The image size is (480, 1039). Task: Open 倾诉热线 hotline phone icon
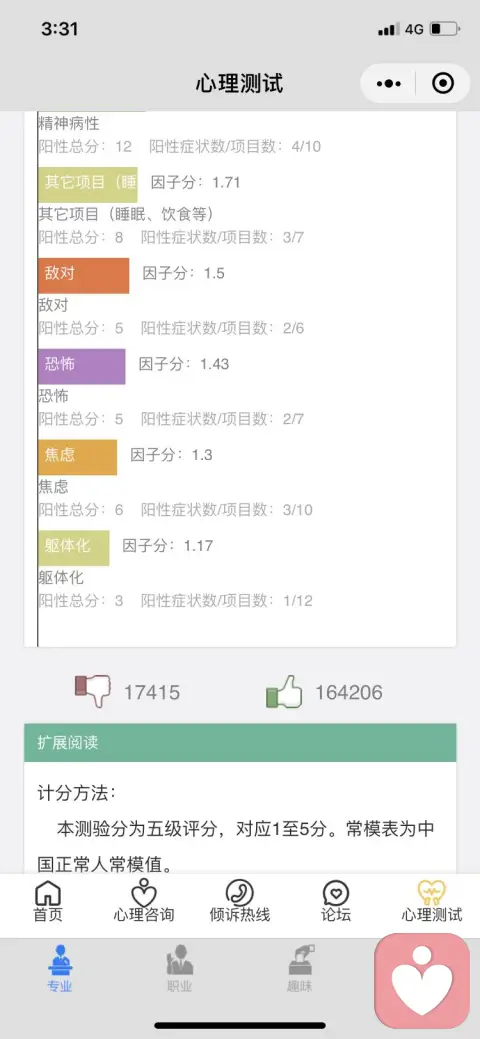point(240,902)
